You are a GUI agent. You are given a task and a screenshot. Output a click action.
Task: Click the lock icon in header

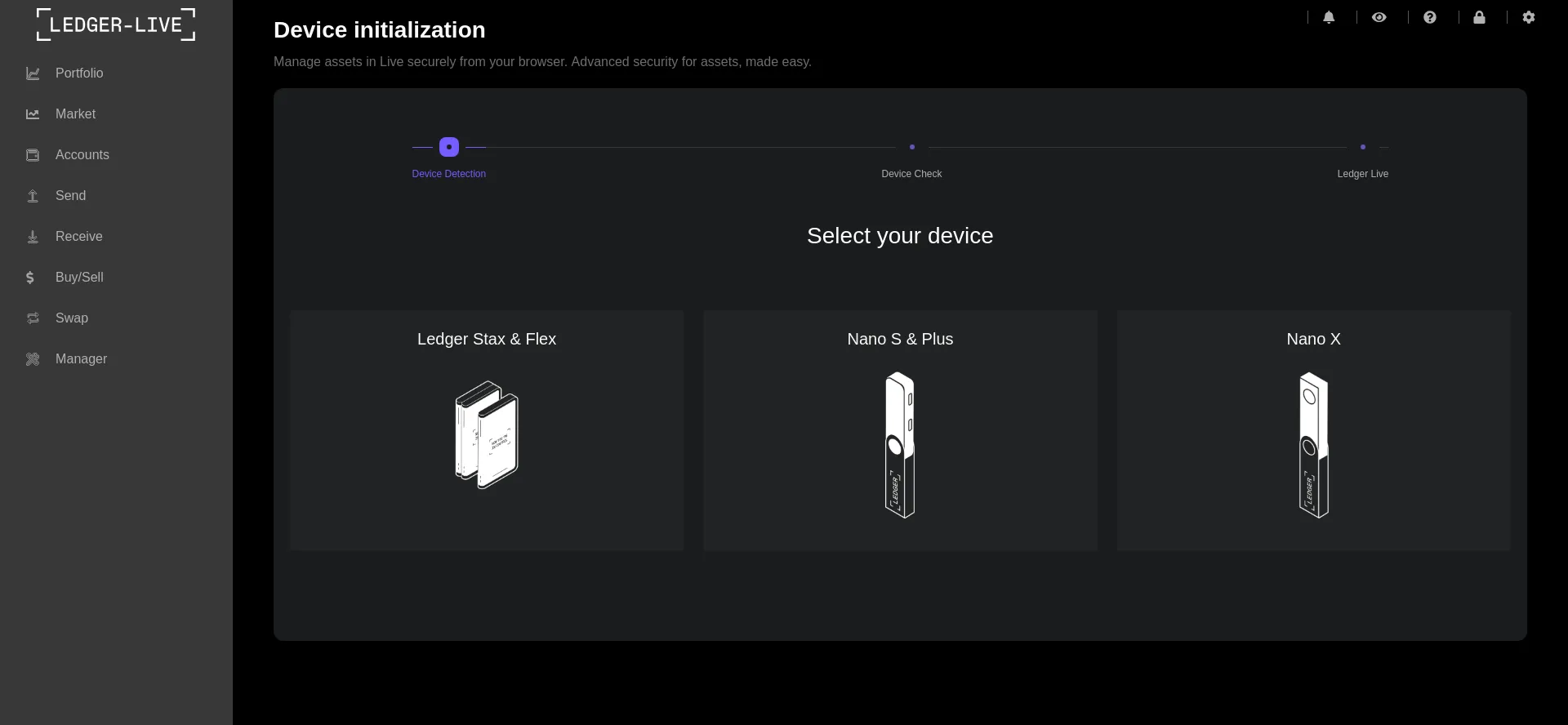[1479, 17]
